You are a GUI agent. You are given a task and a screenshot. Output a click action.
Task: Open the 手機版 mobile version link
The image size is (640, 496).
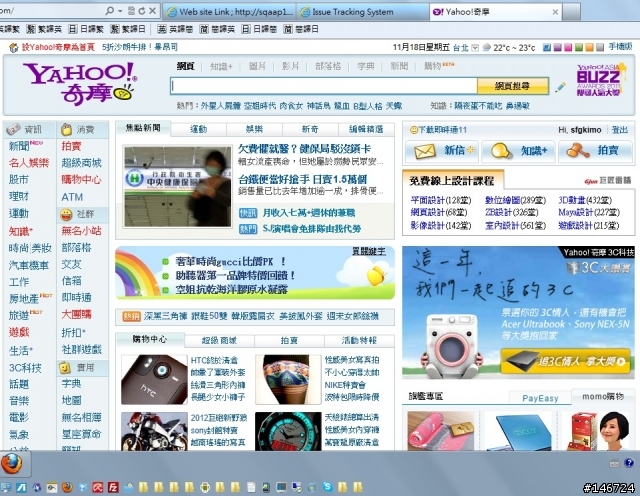pos(620,47)
